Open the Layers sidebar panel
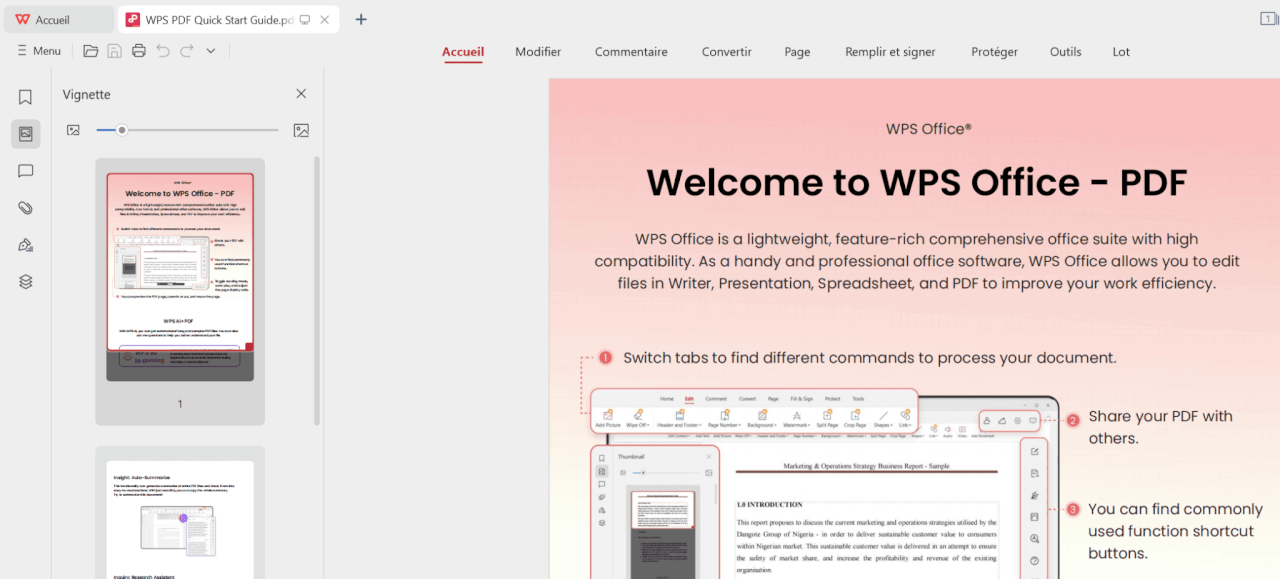 click(26, 282)
